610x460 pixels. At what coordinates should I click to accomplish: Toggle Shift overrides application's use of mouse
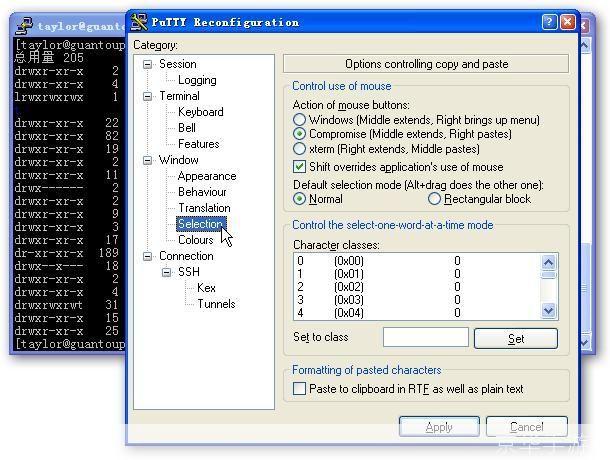pos(299,167)
